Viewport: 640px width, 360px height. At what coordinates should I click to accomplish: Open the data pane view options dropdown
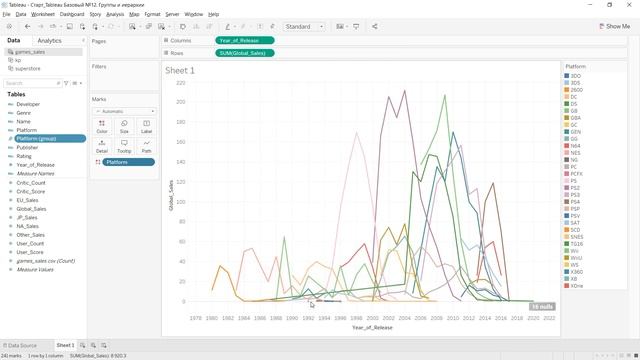pyautogui.click(x=77, y=83)
